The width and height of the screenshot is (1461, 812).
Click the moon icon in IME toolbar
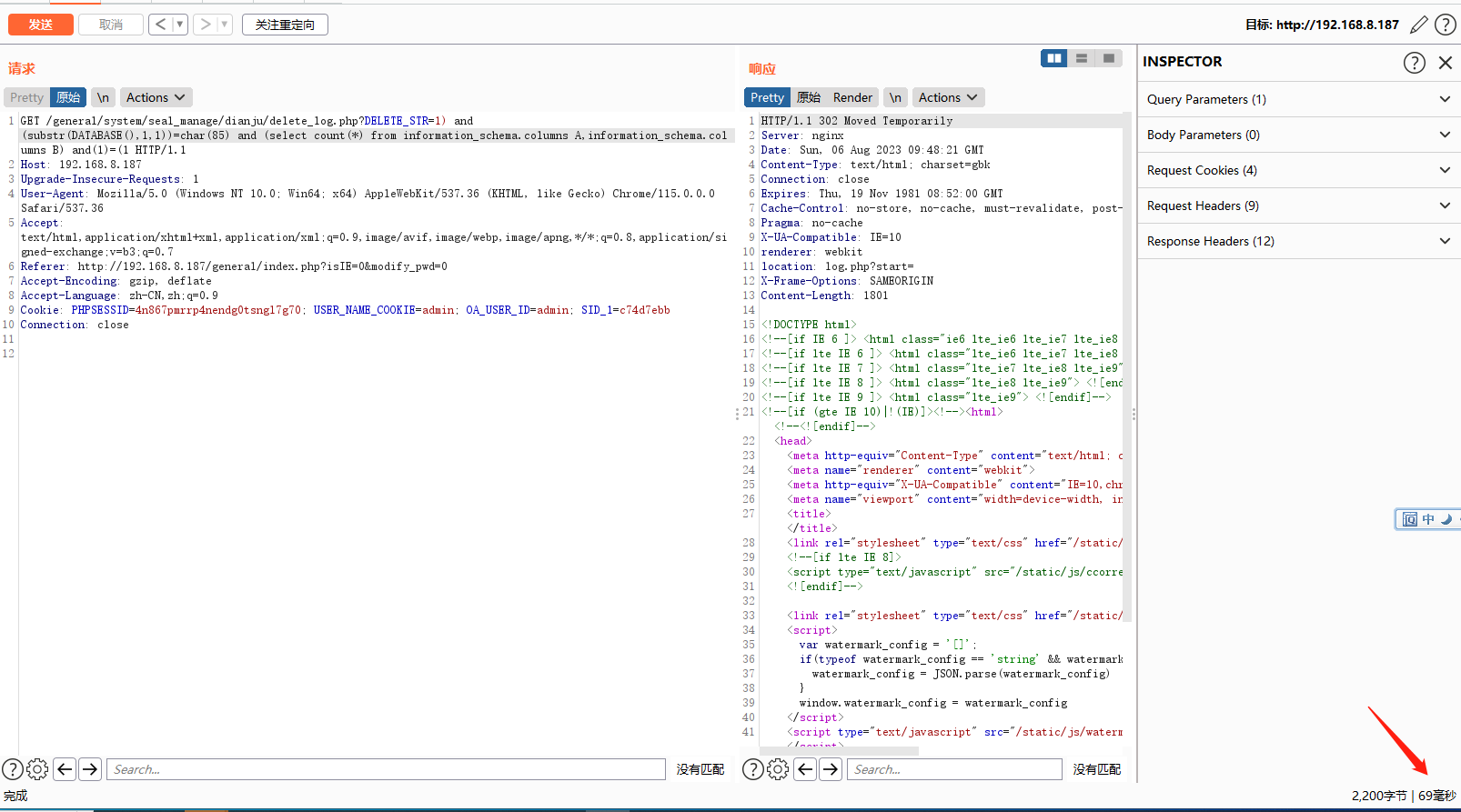click(1446, 519)
